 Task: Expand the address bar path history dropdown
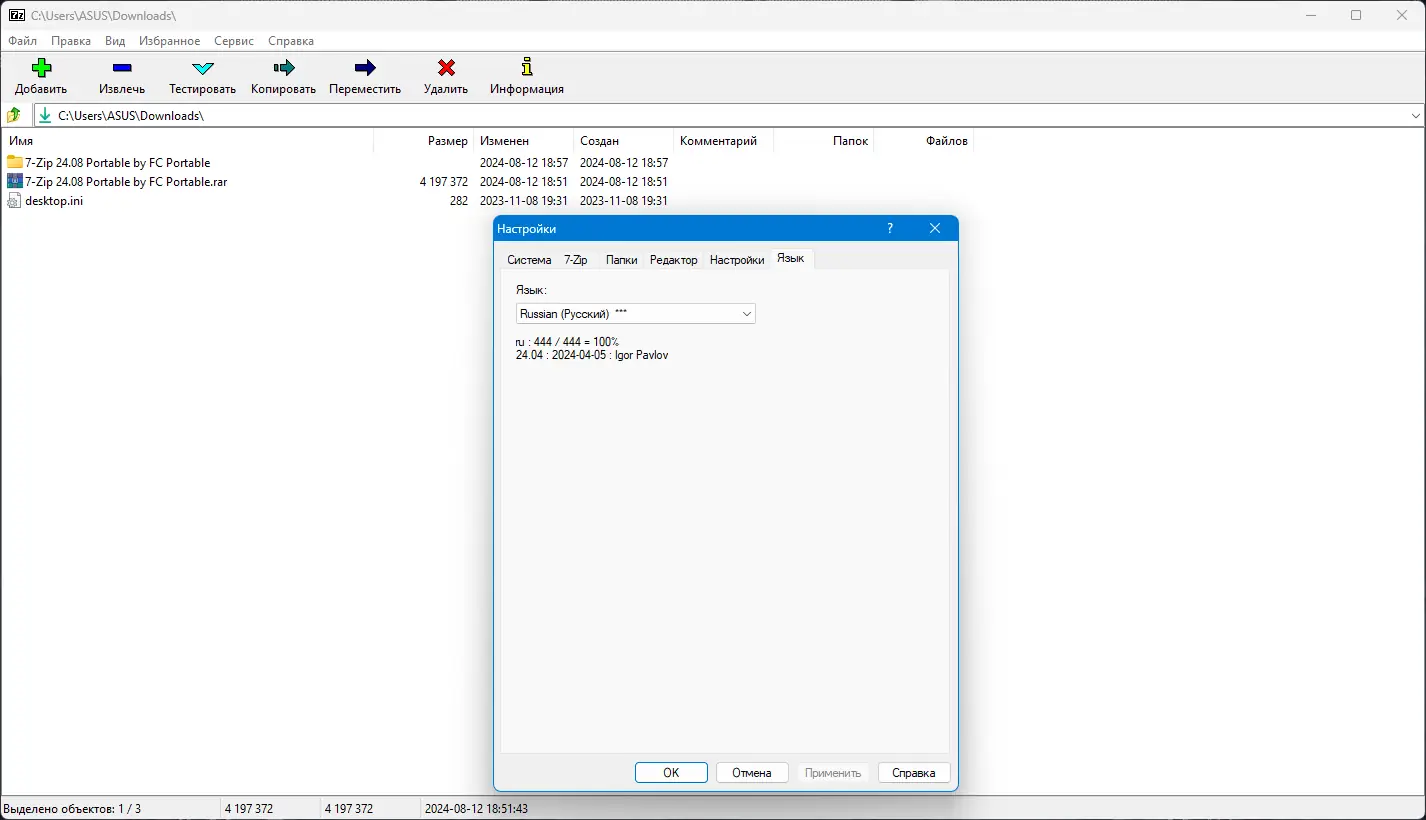[x=1415, y=115]
